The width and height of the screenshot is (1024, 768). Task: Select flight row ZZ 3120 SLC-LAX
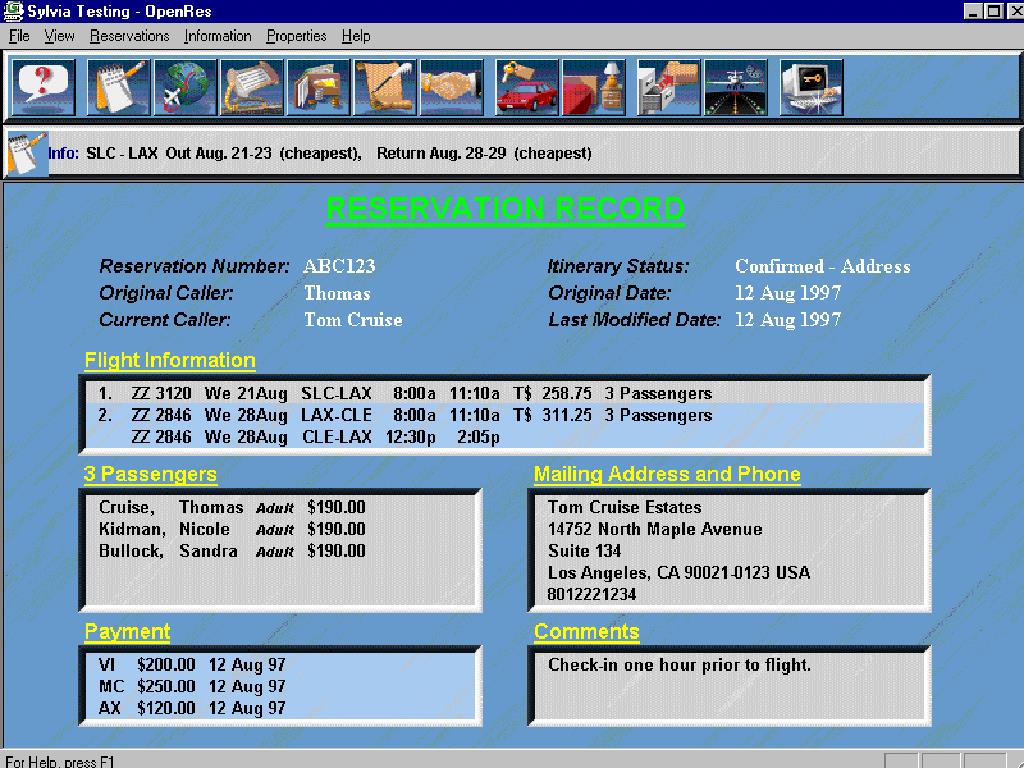pos(505,393)
